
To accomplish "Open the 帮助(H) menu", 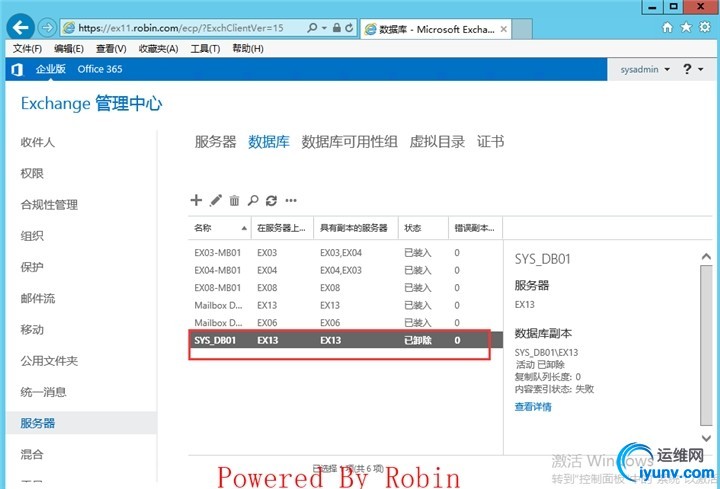I will 248,49.
